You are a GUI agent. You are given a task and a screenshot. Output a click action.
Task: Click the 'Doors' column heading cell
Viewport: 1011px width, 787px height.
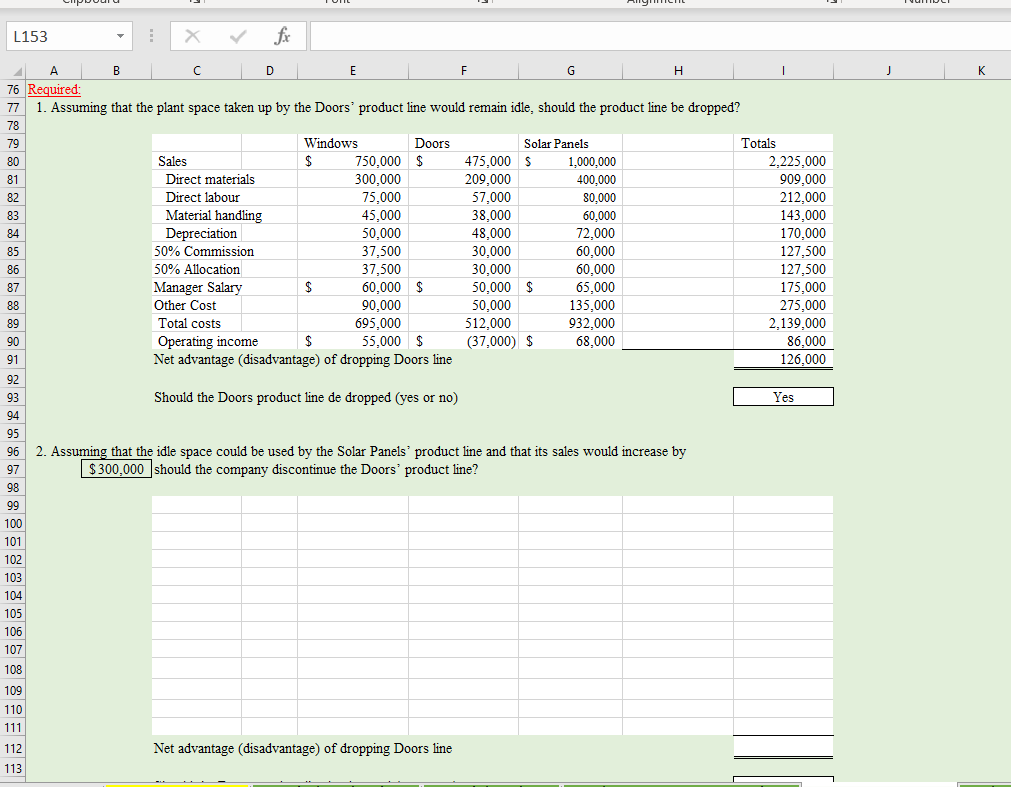click(x=464, y=144)
